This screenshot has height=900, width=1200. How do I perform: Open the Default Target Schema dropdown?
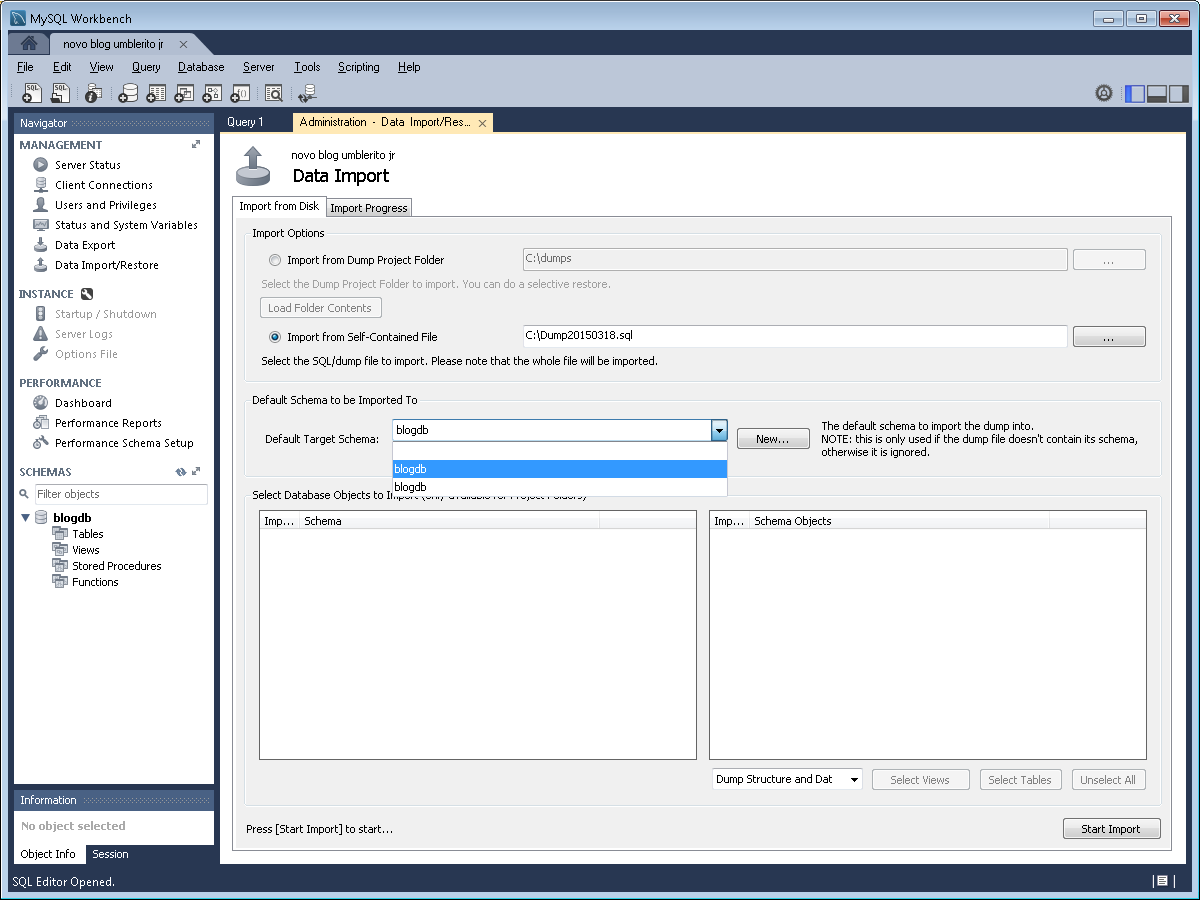[x=719, y=430]
